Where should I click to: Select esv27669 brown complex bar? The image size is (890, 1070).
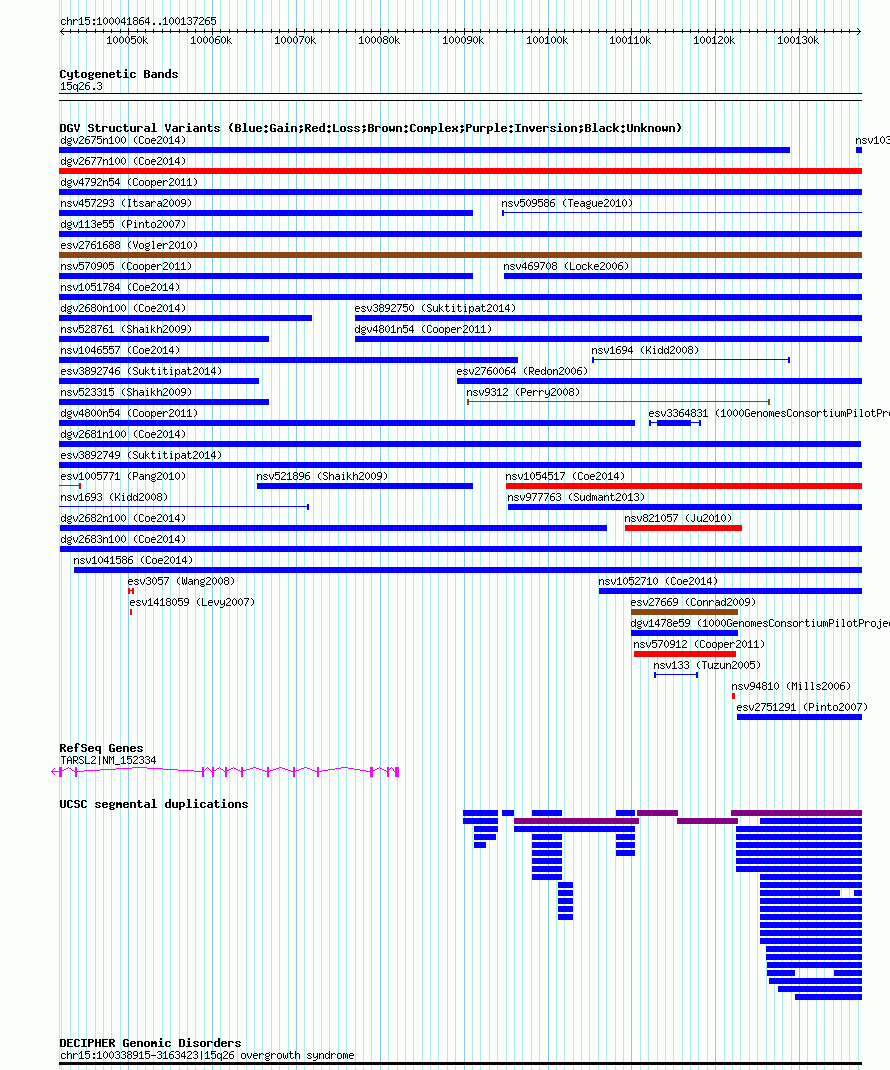[x=685, y=612]
